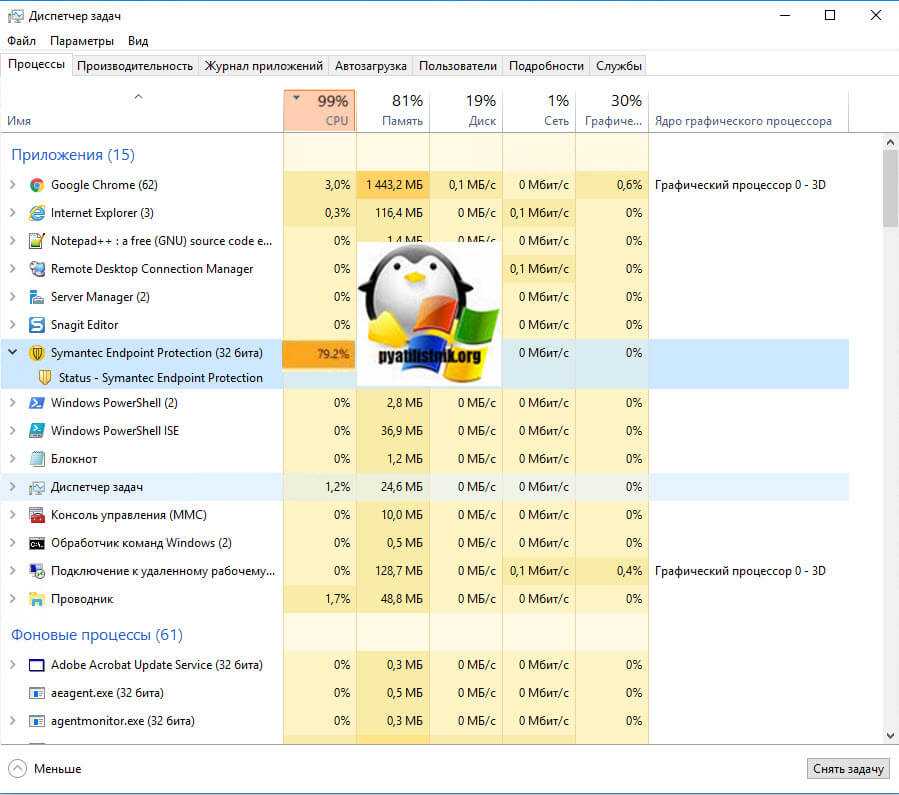Click the Symantec Endpoint Protection shield icon

37,353
